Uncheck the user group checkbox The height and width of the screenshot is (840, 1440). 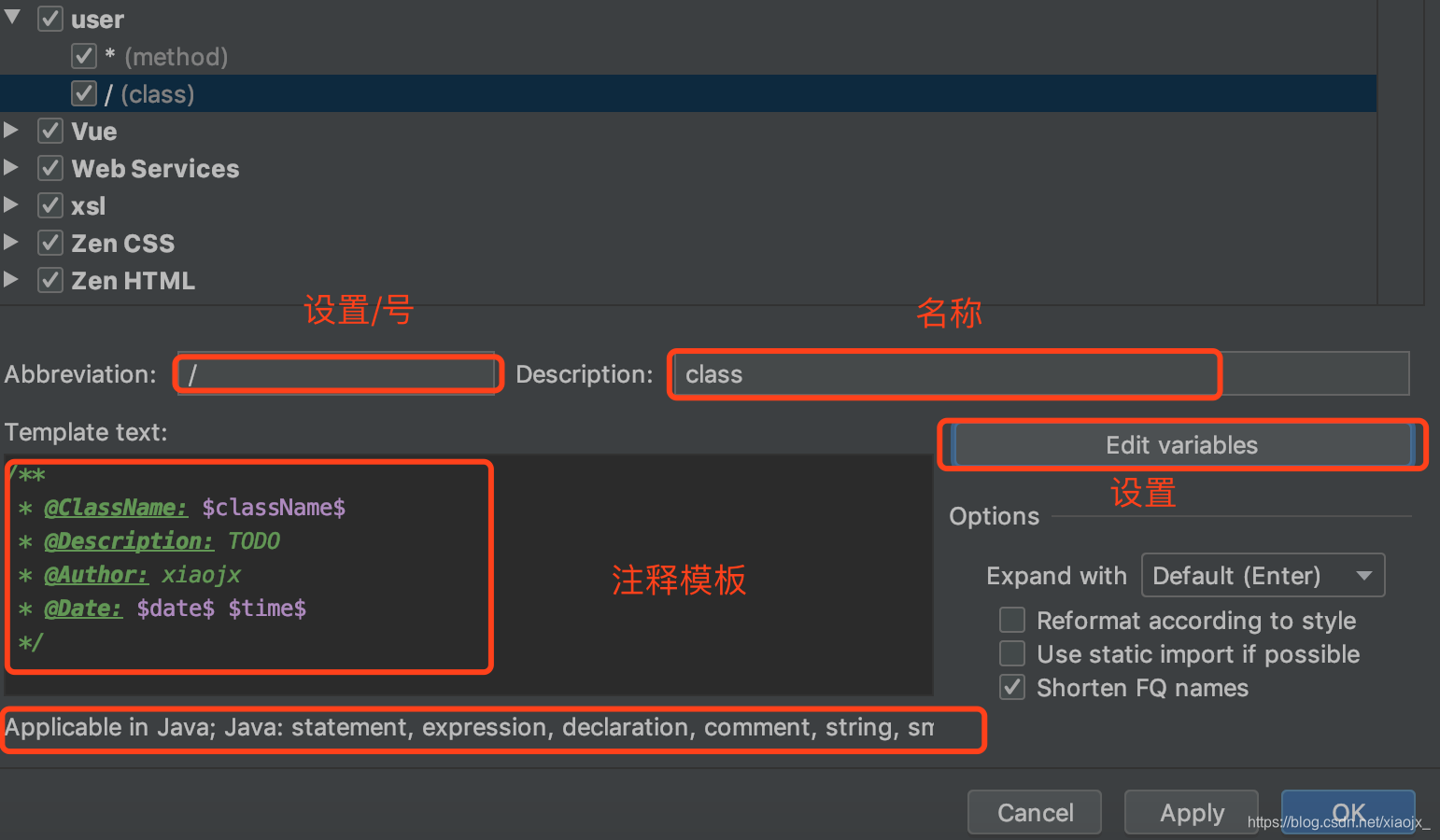coord(50,19)
